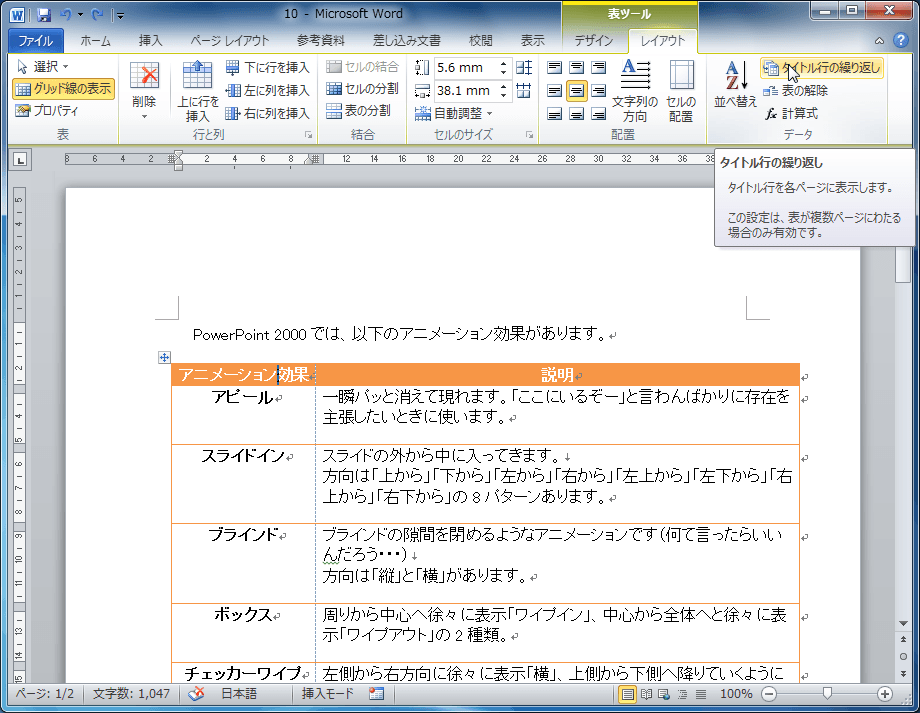Switch to the 挿入 tab
The width and height of the screenshot is (920, 713).
point(150,40)
